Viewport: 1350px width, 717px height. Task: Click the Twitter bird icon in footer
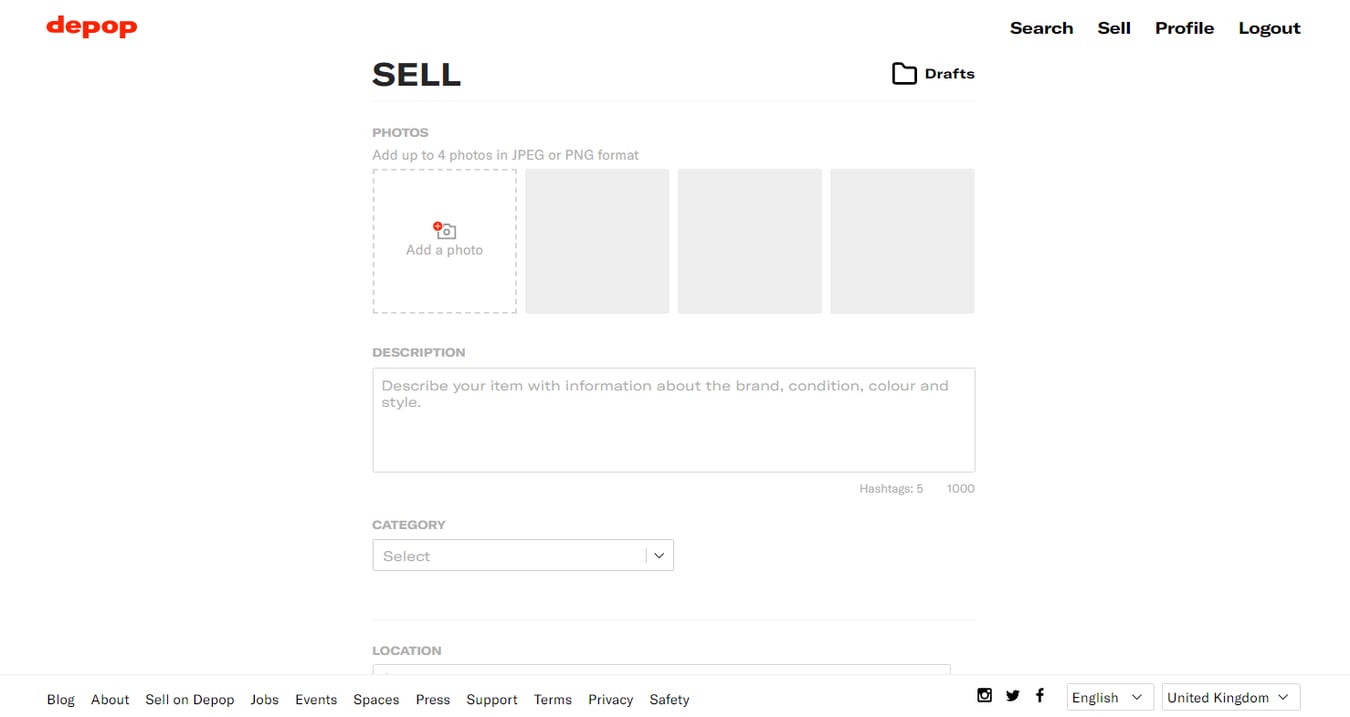1013,695
